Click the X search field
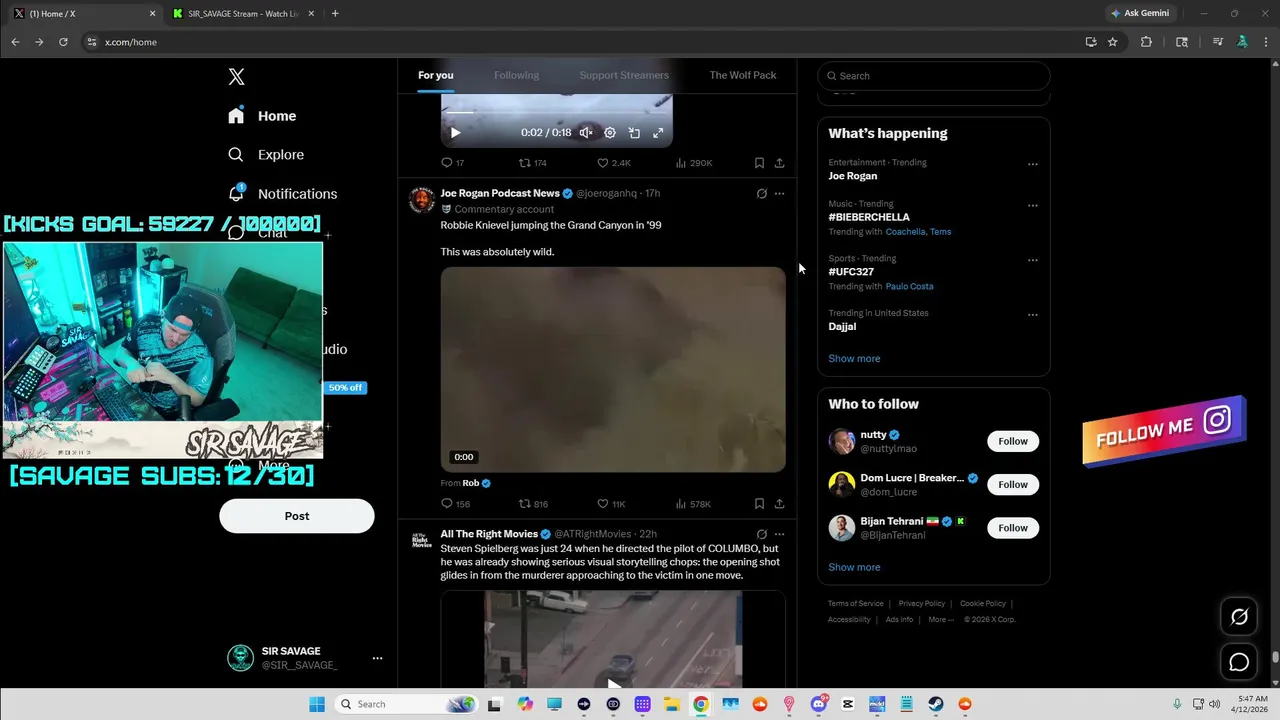This screenshot has height=720, width=1280. tap(934, 76)
